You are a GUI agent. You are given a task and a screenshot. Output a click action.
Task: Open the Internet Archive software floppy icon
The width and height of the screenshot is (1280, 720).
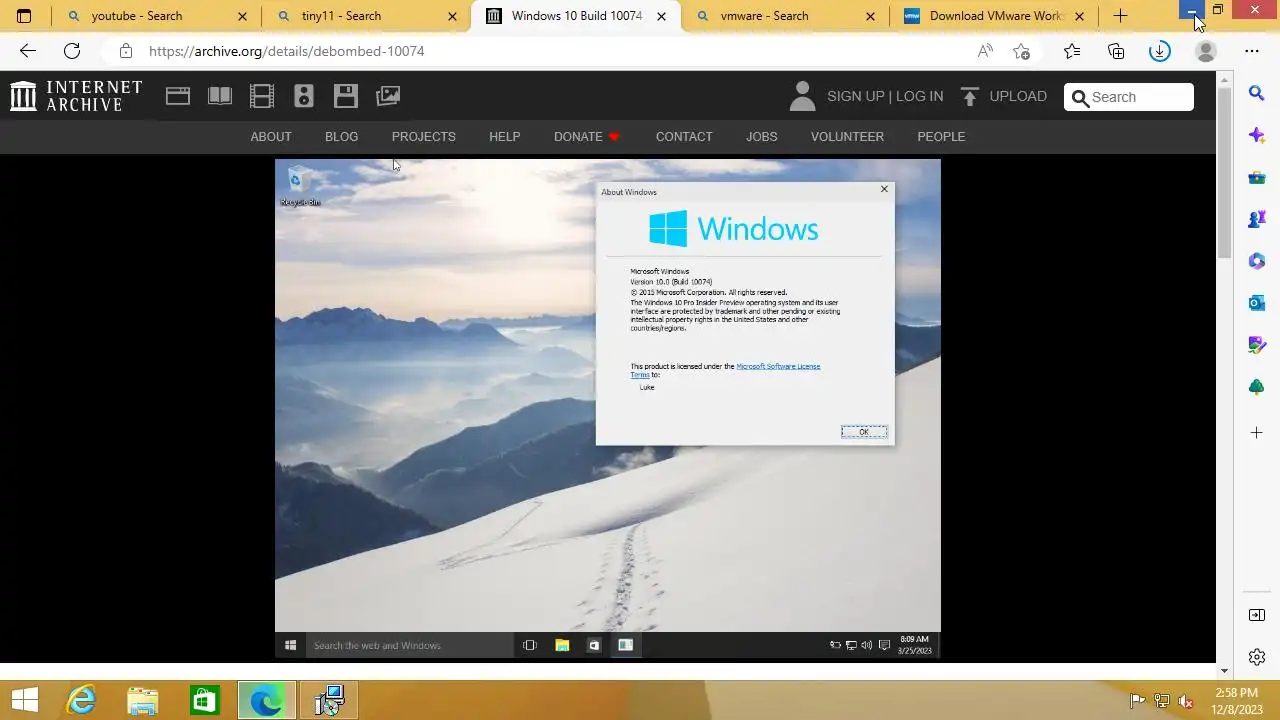[346, 96]
